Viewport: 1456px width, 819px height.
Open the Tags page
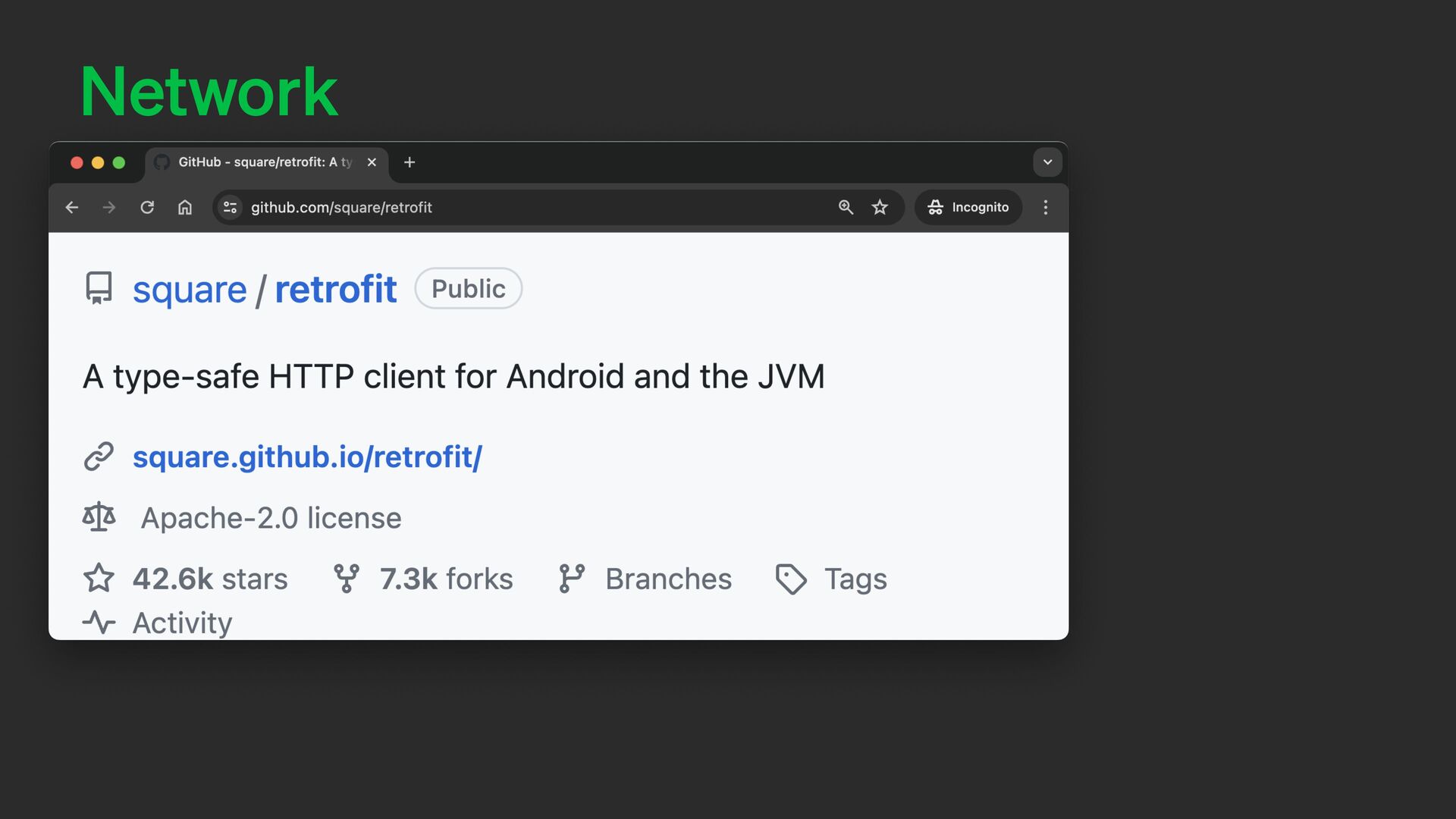[855, 579]
